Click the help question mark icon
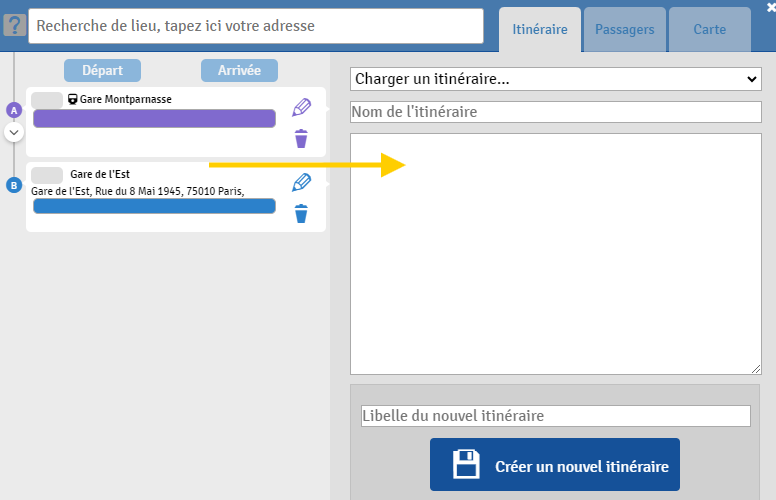776x500 pixels. point(13,26)
